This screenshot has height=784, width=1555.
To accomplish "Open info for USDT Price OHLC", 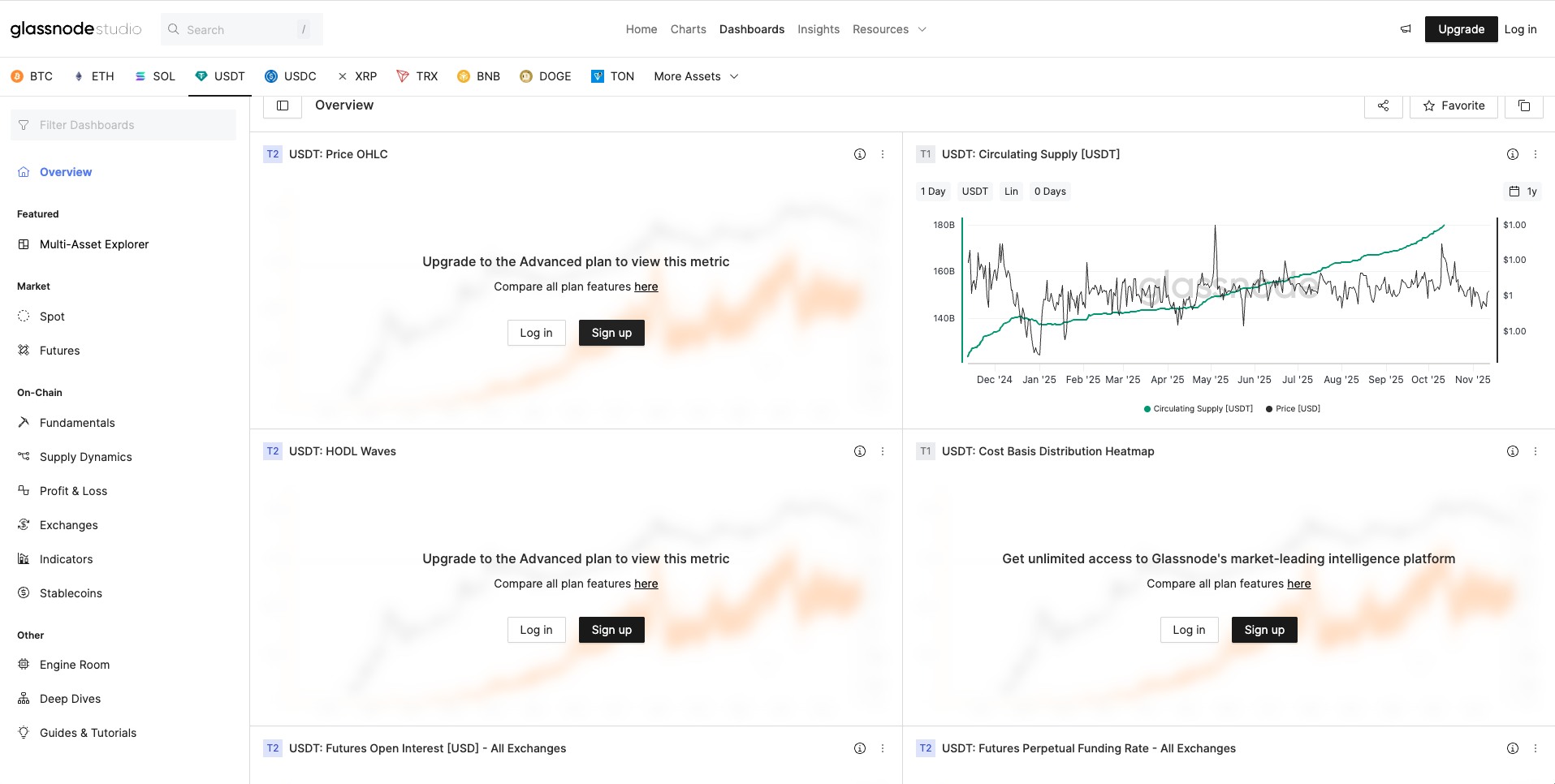I will (859, 154).
